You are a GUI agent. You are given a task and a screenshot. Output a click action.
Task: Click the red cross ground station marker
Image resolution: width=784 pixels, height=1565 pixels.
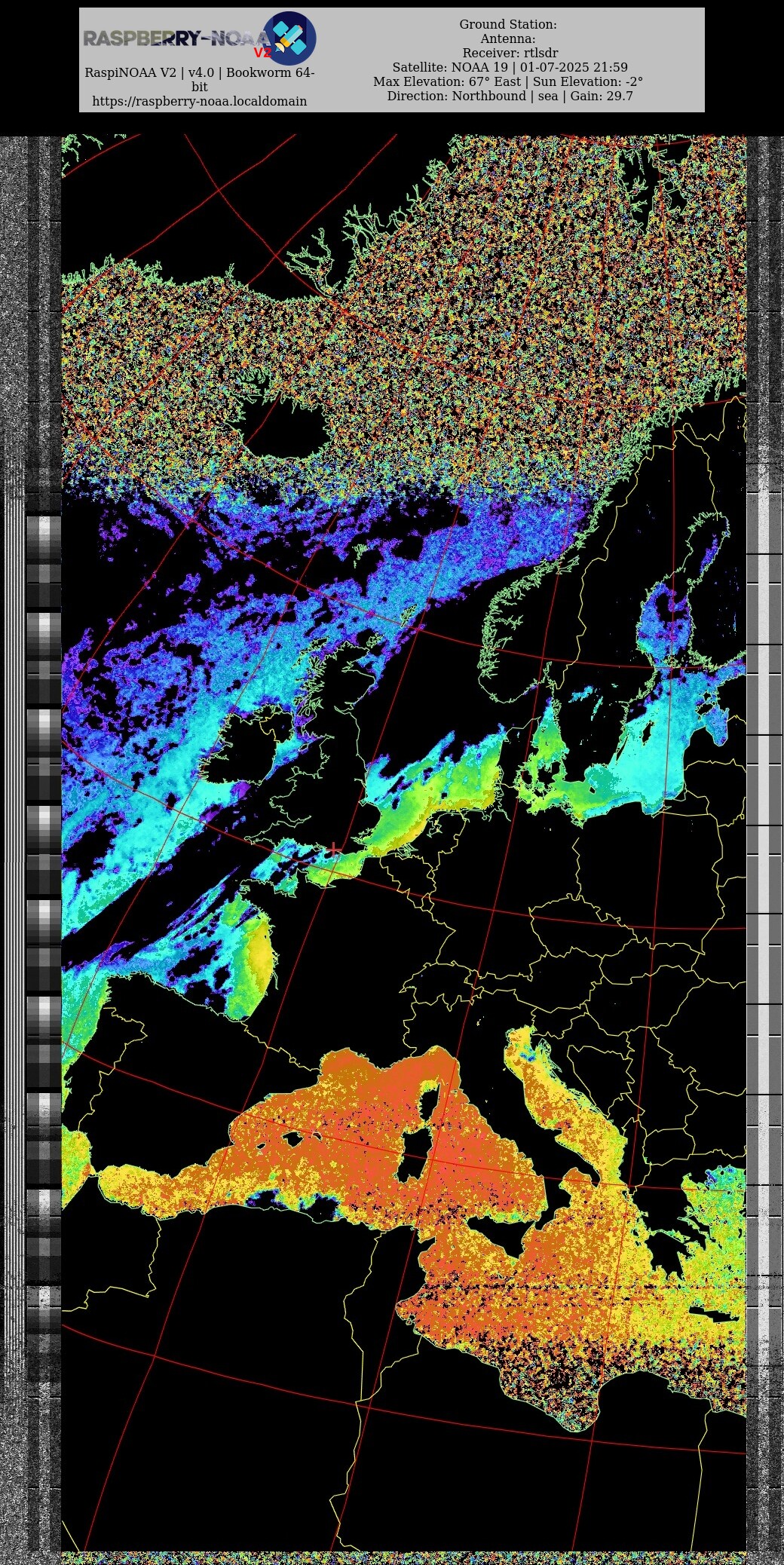pos(333,850)
